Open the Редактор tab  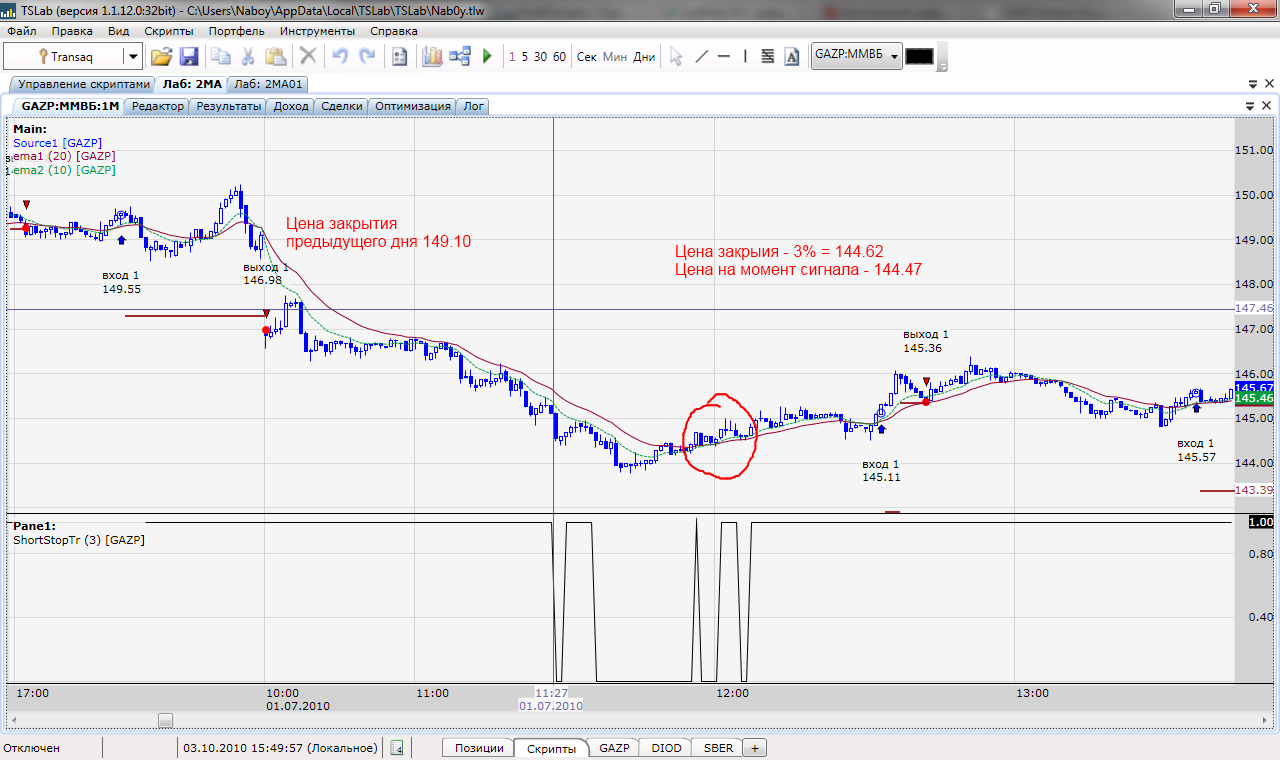pyautogui.click(x=158, y=106)
